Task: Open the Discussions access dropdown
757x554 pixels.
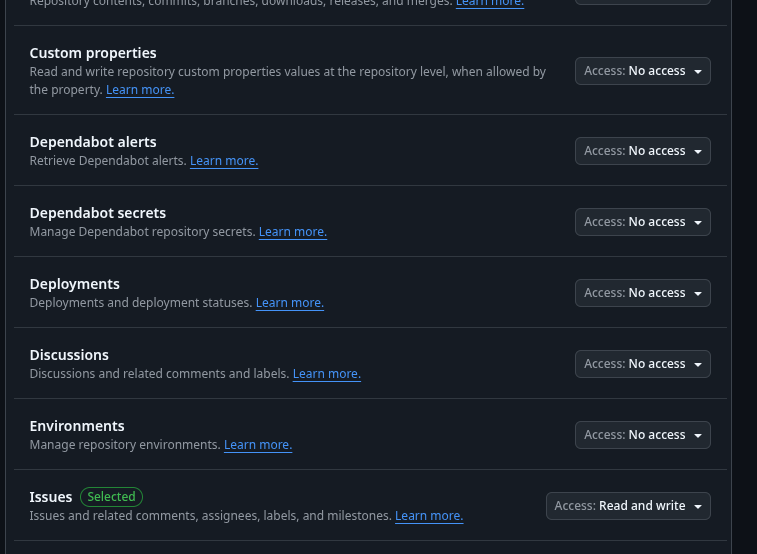Action: click(x=642, y=364)
